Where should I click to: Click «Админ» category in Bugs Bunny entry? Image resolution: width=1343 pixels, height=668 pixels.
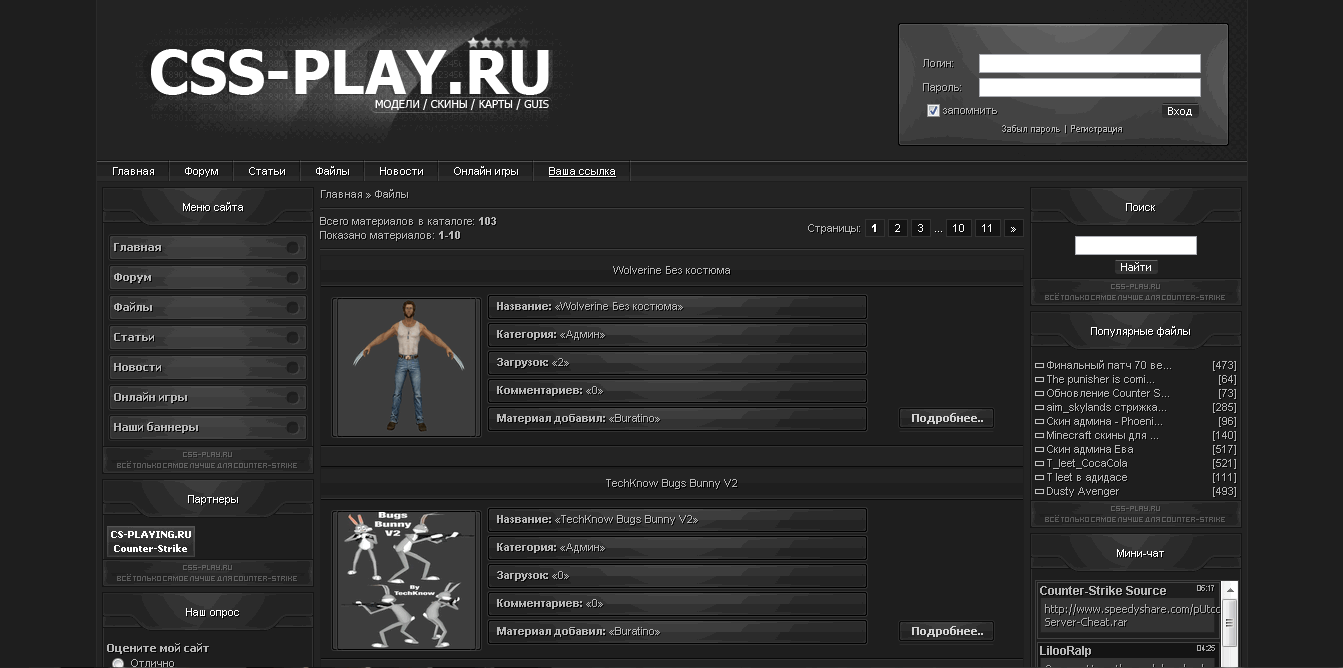click(x=582, y=547)
